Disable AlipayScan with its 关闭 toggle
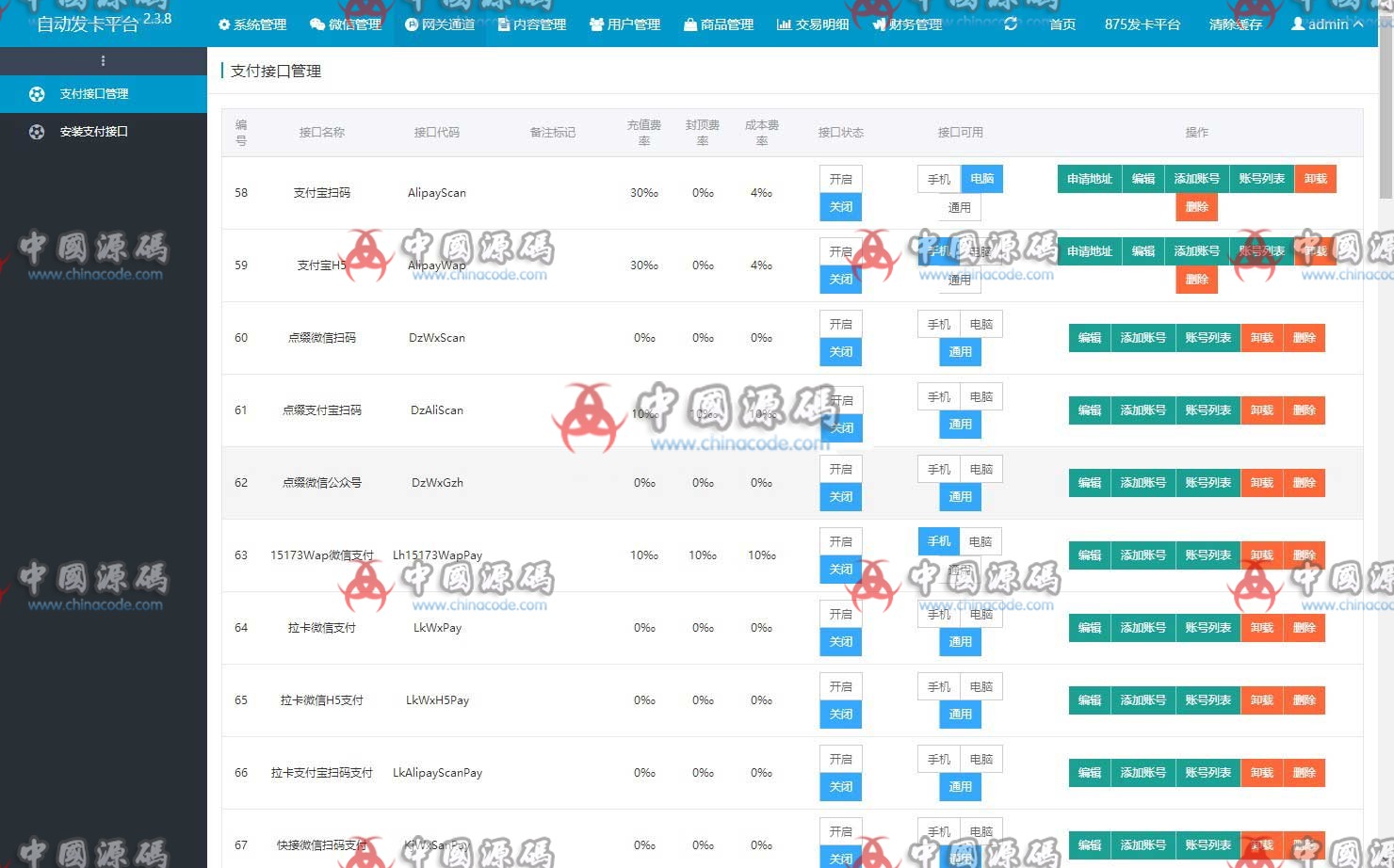The width and height of the screenshot is (1394, 868). tap(840, 206)
